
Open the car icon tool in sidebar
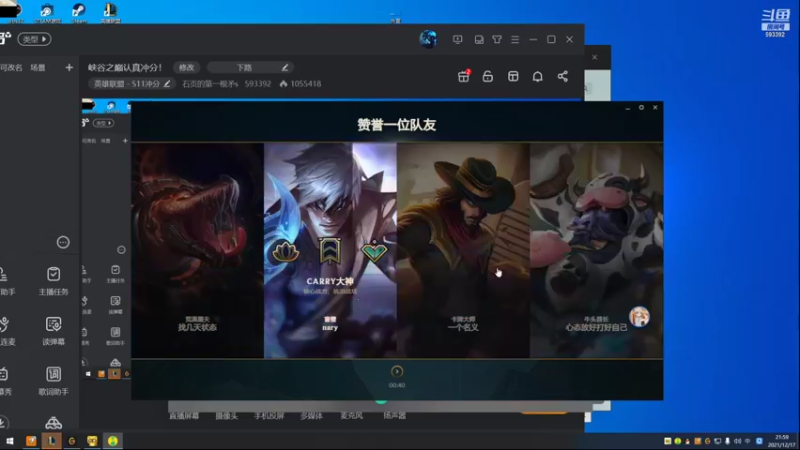(x=54, y=422)
